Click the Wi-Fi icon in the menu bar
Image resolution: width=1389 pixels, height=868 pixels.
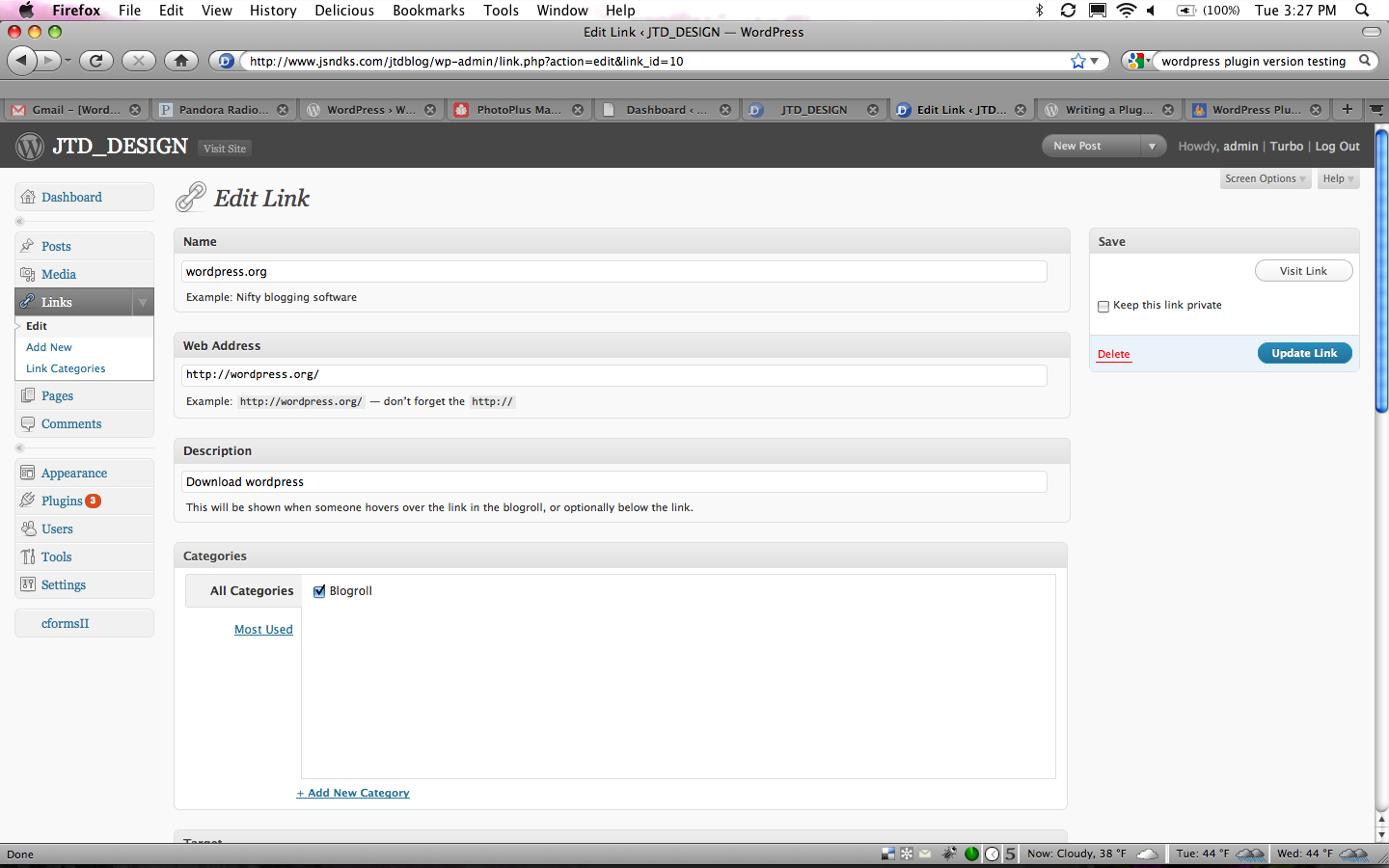1127,11
